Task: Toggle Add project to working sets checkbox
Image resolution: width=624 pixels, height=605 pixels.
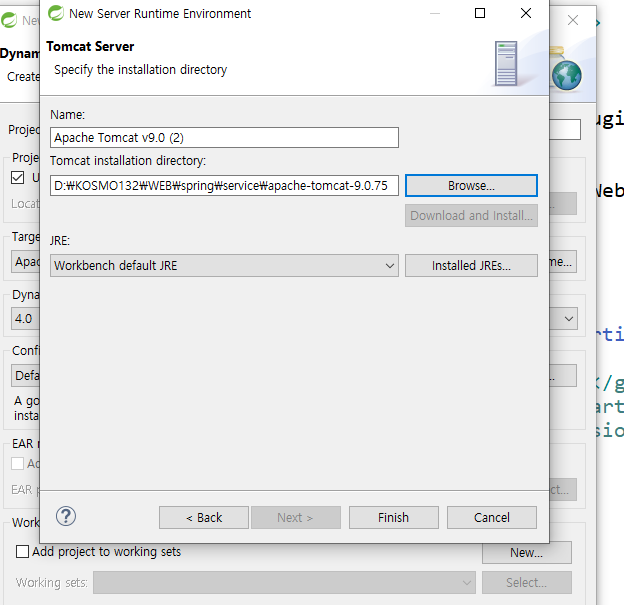Action: [x=22, y=552]
